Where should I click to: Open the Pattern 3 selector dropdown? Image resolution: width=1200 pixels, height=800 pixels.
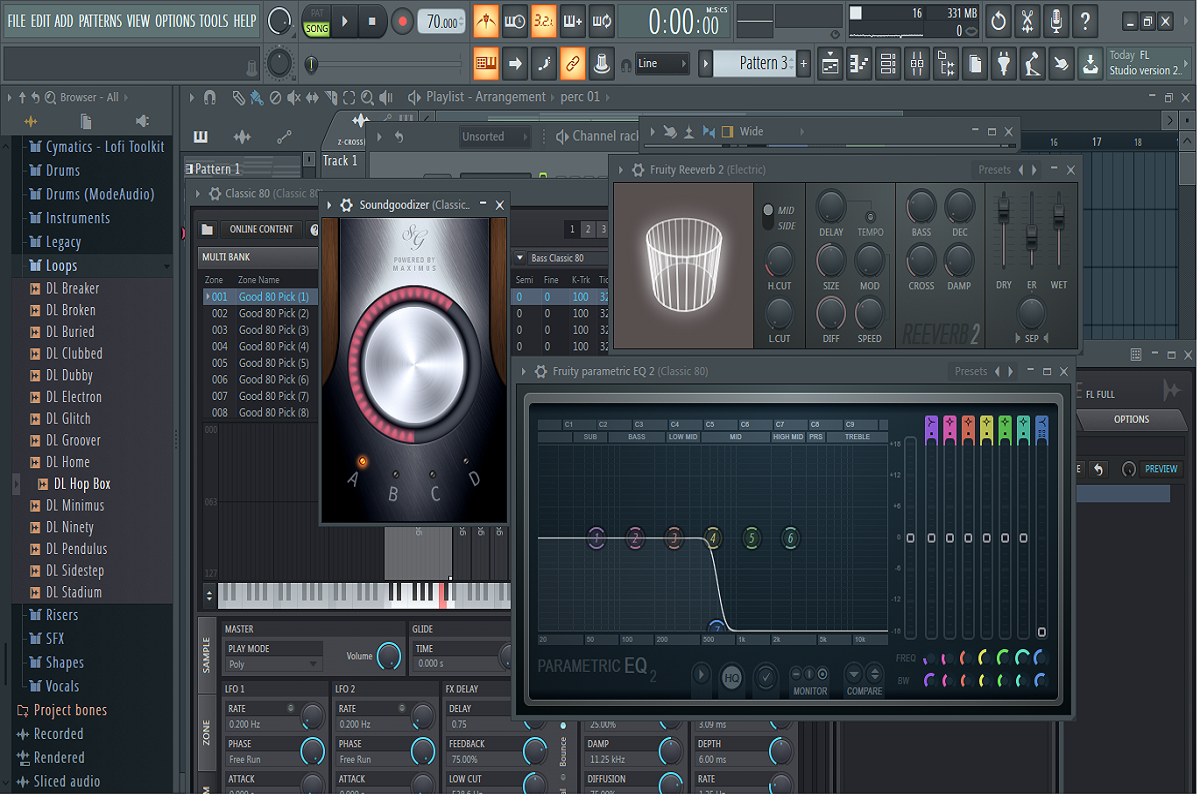(754, 63)
